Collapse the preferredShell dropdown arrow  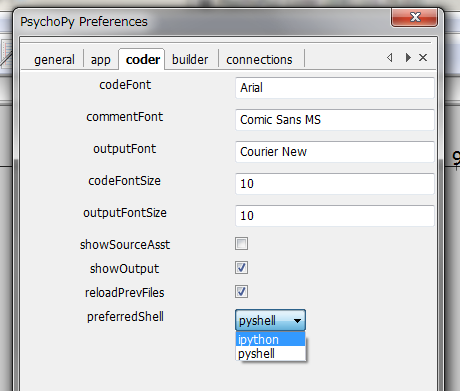point(297,321)
